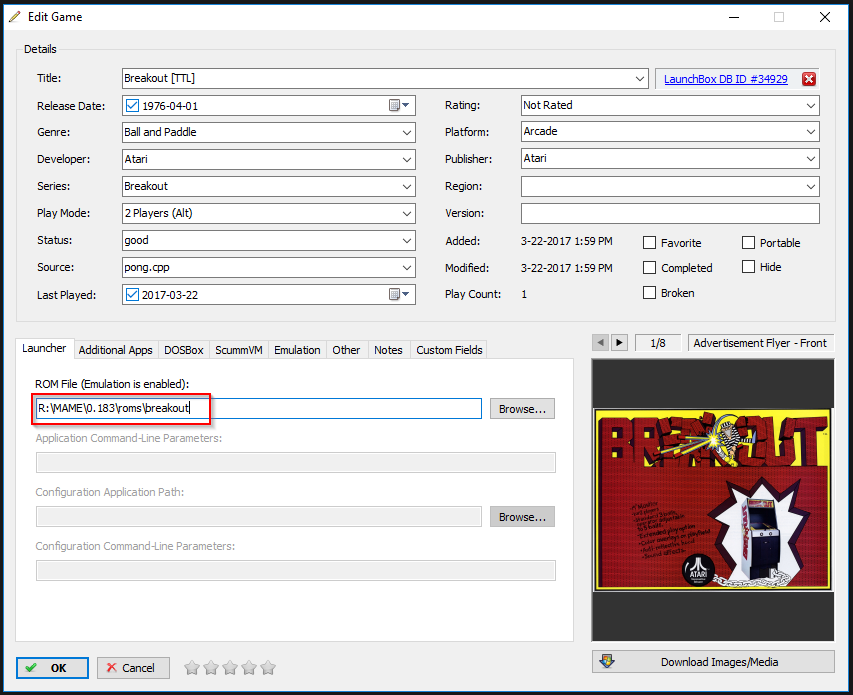Expand the Play Mode dropdown
Screen dimensions: 853x695
tap(406, 214)
